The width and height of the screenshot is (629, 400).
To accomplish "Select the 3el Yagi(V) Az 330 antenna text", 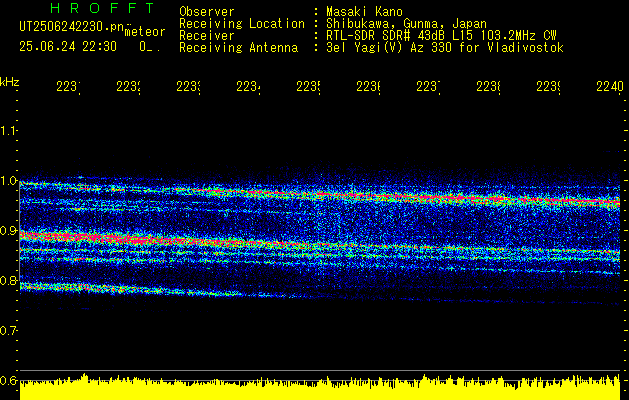I will [x=445, y=48].
